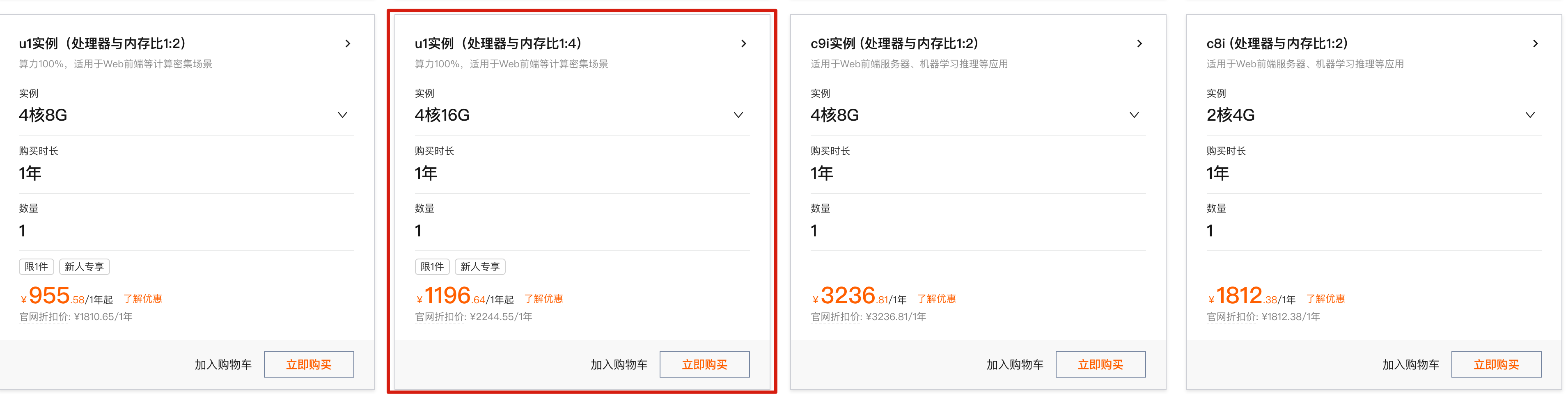Expand 4核8G dropdown in u1 1:2 card
This screenshot has width=1568, height=394.
(186, 115)
